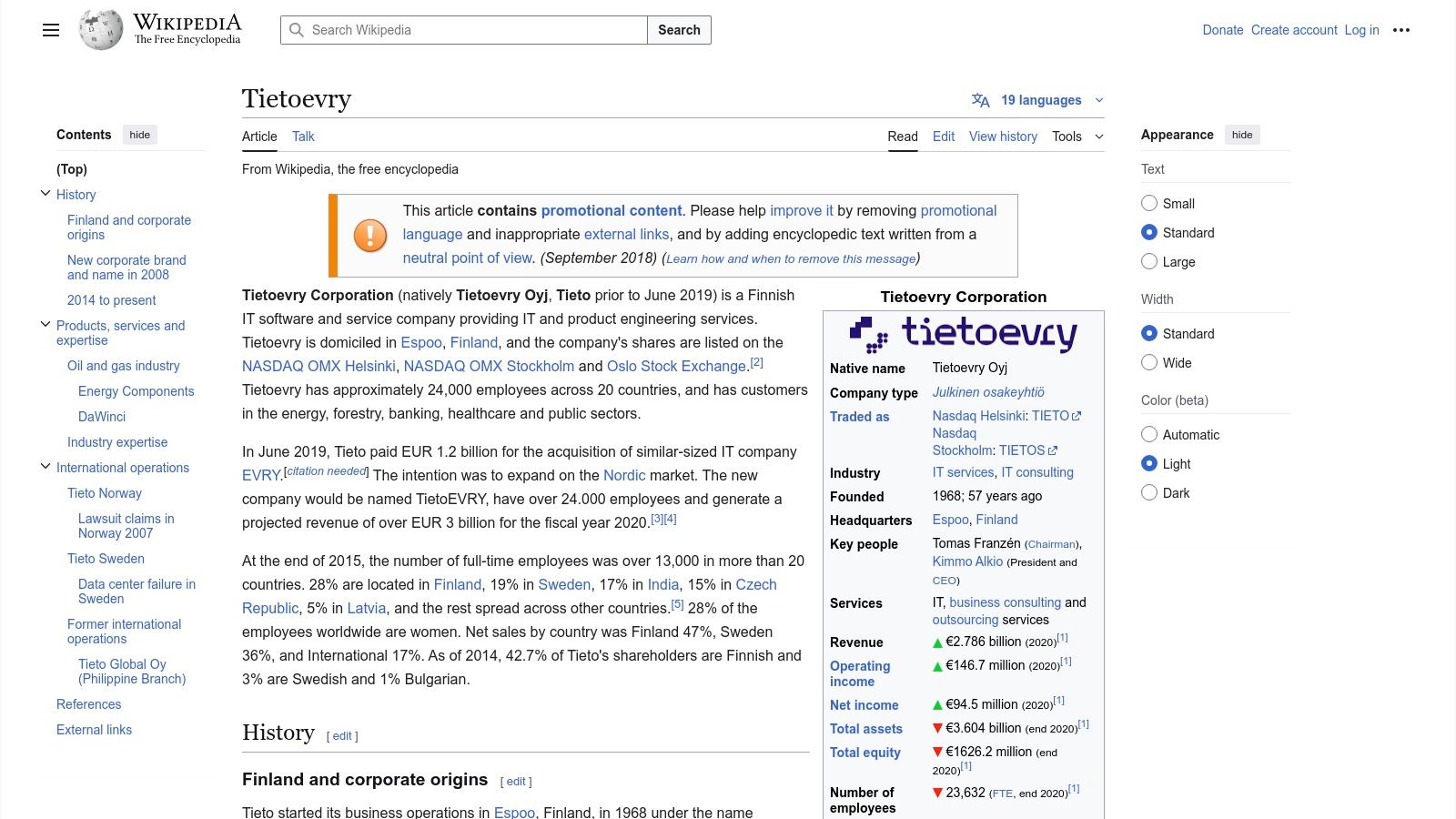Open Tieto Norway section in Contents

(105, 493)
